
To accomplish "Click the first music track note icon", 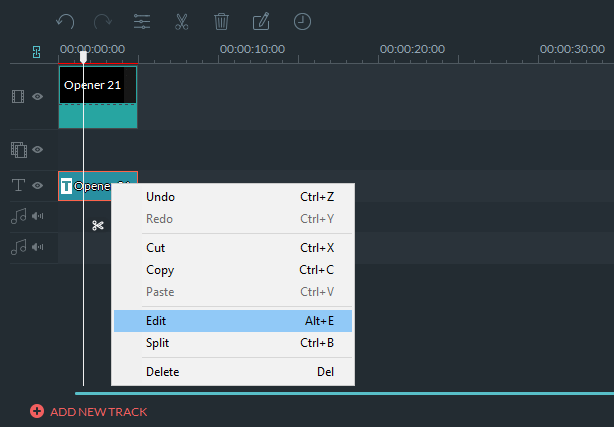I will coord(19,216).
